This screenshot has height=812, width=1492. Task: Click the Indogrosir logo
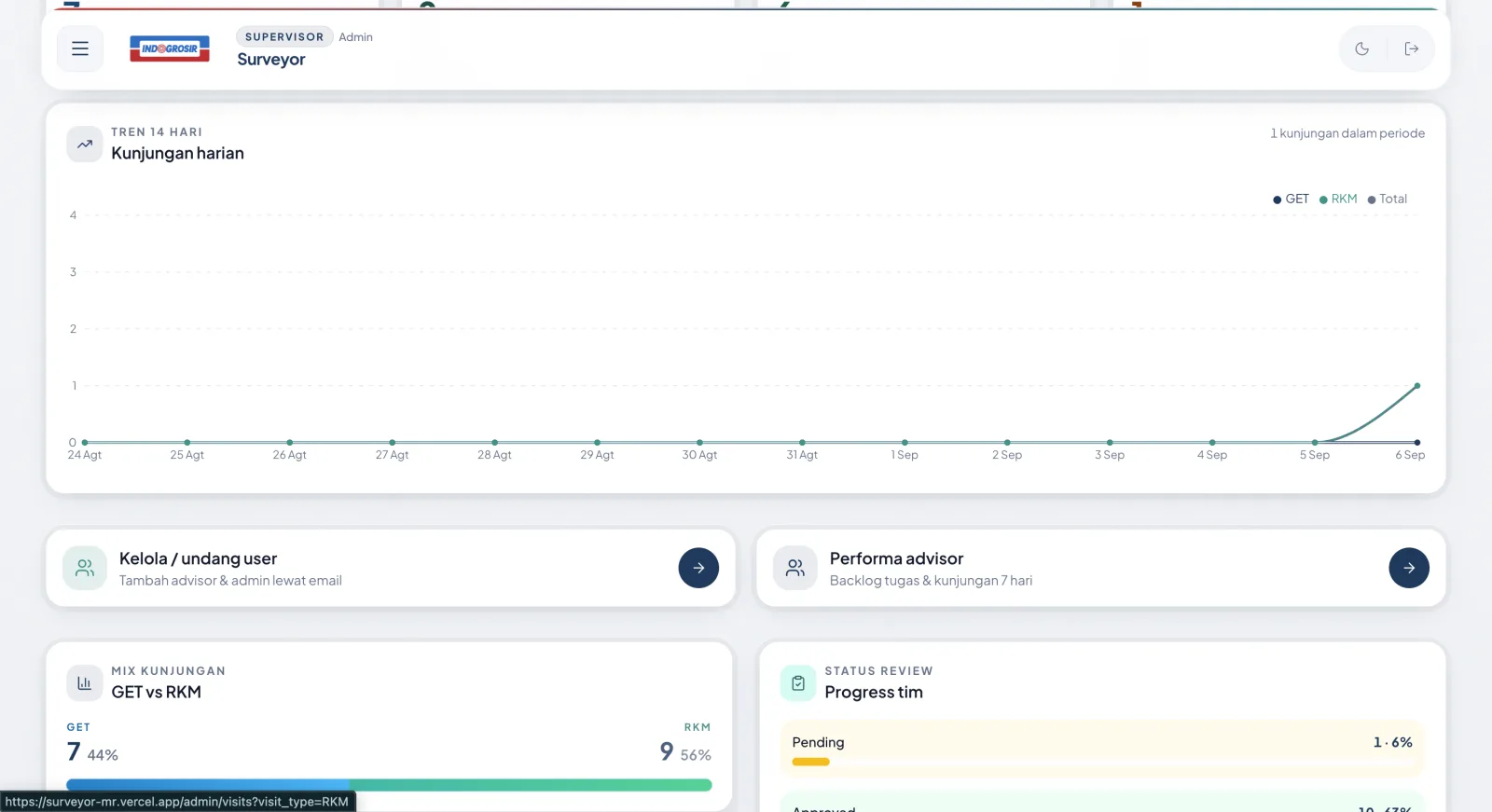pyautogui.click(x=170, y=48)
